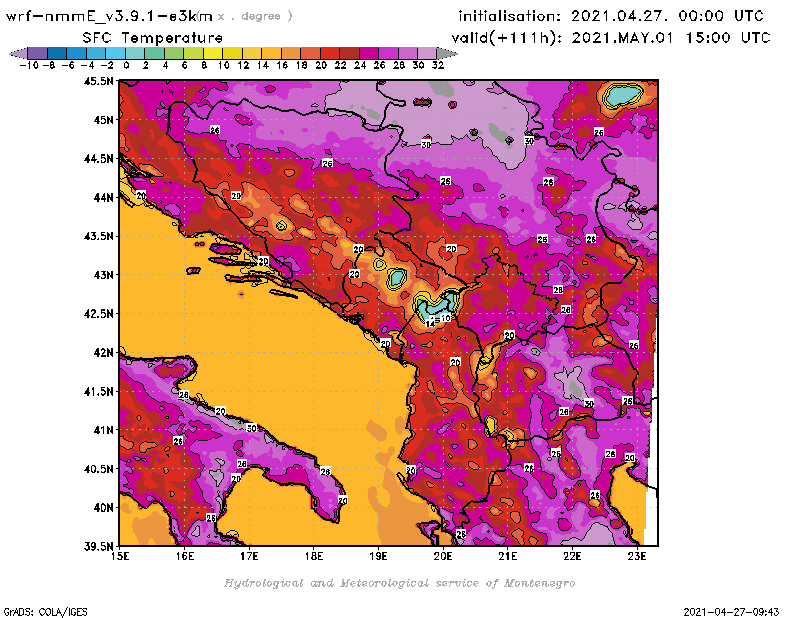Select the yellow-green 6 to 8 swatch
This screenshot has width=800, height=618.
[193, 53]
